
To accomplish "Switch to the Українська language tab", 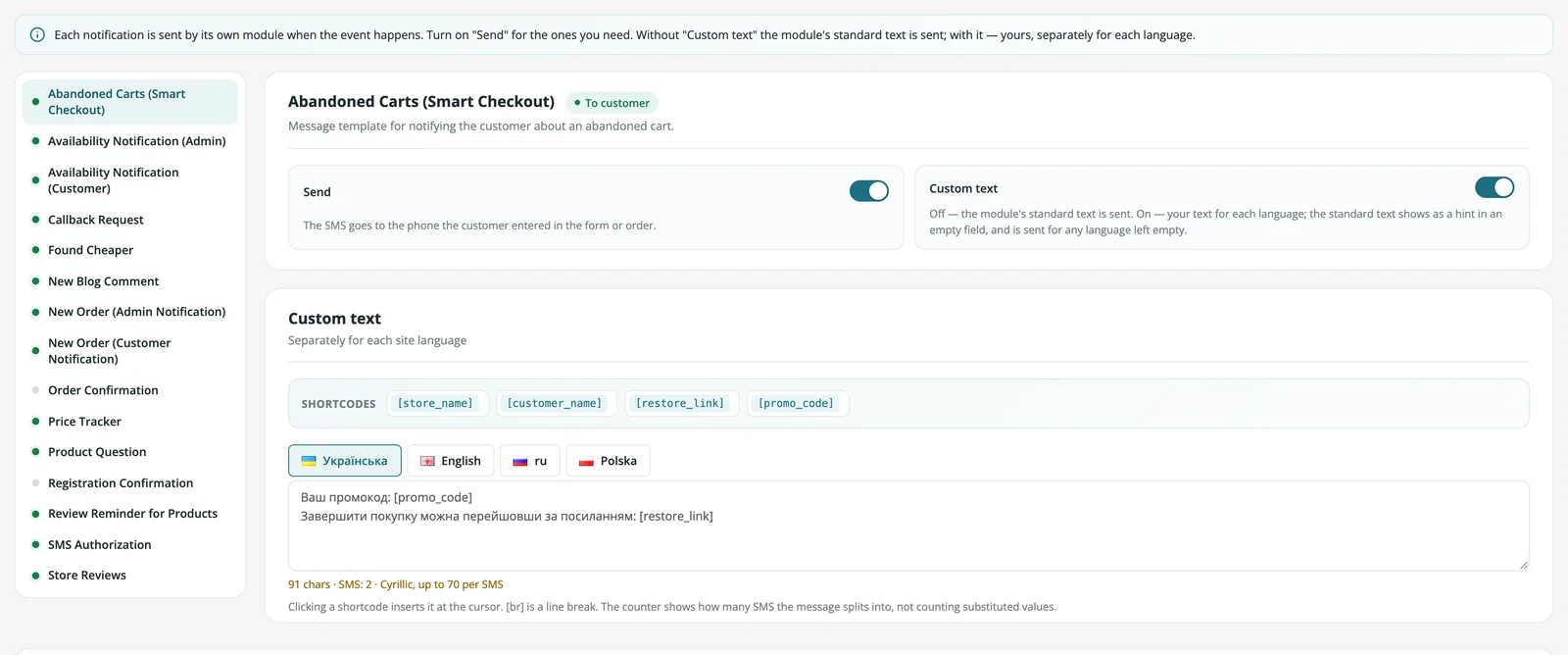I will tap(345, 461).
